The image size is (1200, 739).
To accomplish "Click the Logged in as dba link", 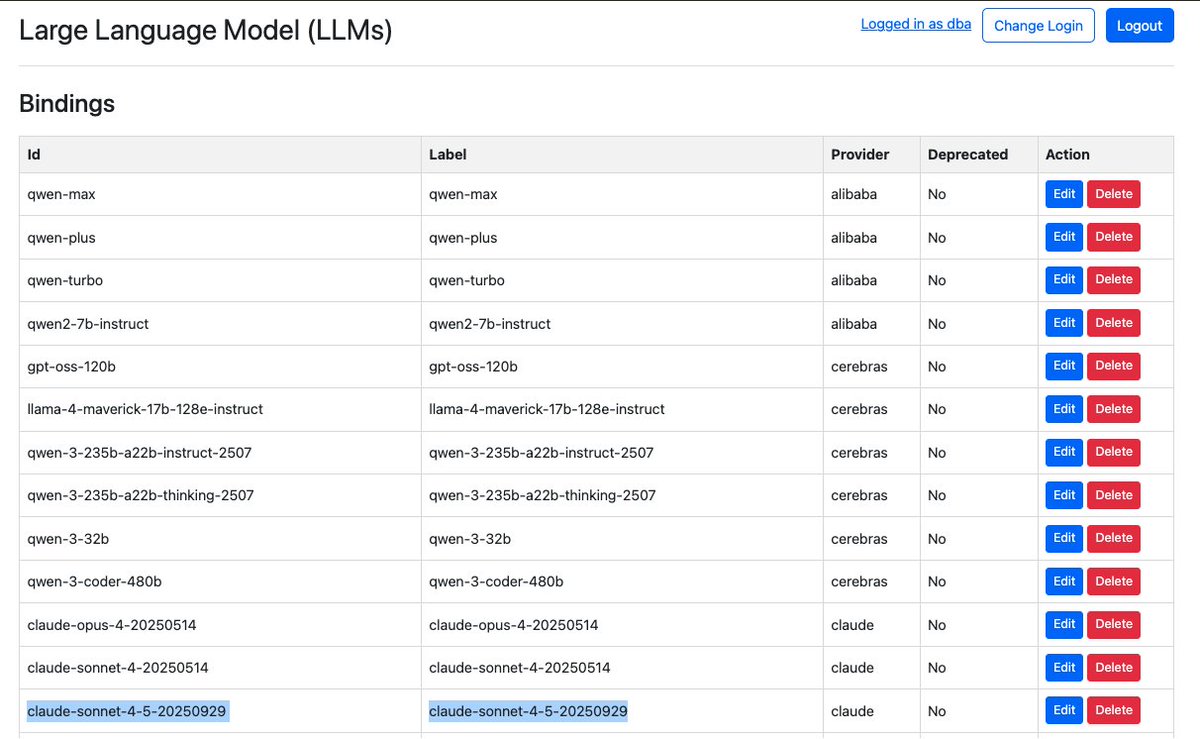I will tap(916, 25).
